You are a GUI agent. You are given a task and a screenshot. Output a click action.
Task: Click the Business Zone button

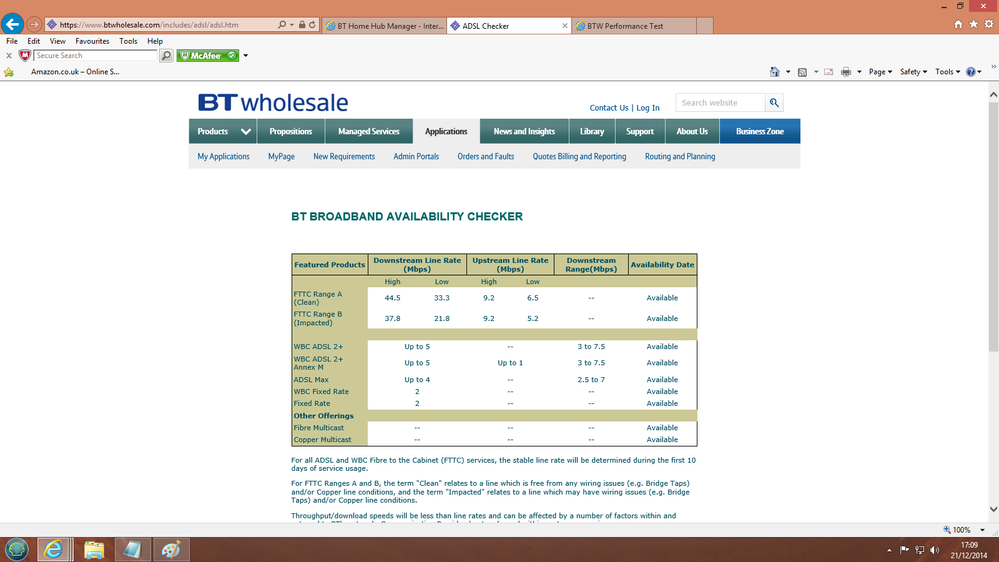click(x=759, y=131)
